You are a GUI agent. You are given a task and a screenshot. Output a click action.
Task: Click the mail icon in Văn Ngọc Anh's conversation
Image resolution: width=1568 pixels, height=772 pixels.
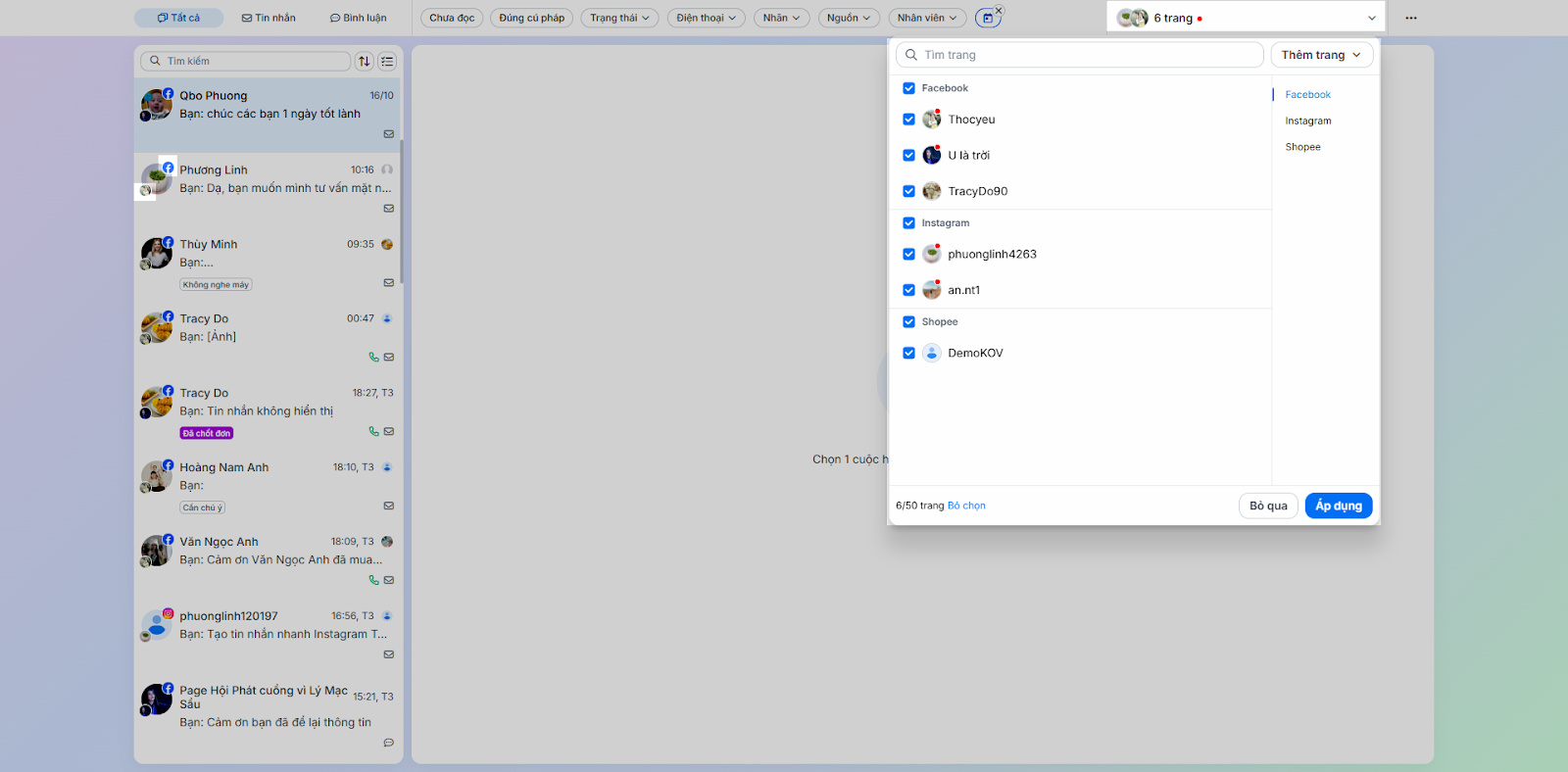[389, 581]
